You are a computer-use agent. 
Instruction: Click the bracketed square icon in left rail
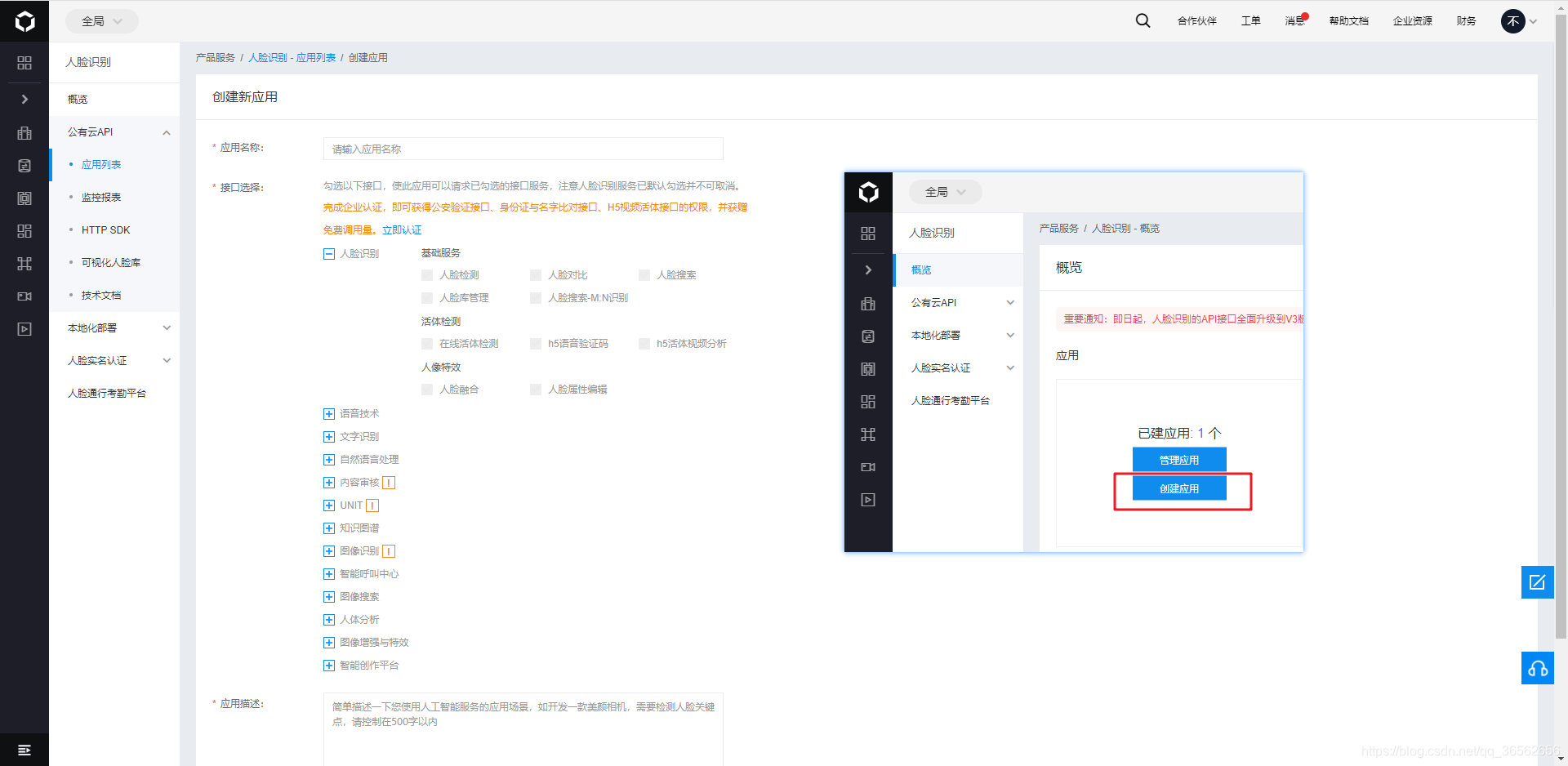pyautogui.click(x=24, y=198)
